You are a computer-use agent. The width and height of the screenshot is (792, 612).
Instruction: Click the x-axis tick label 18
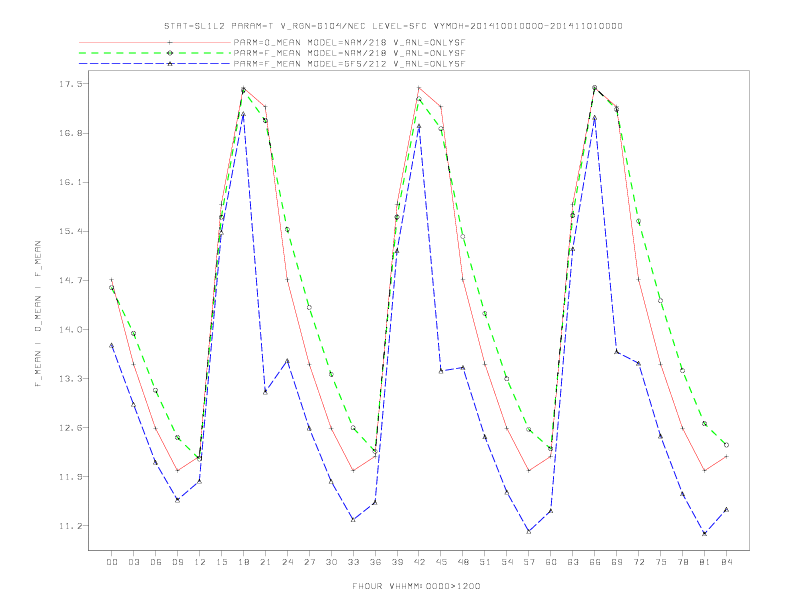pyautogui.click(x=243, y=562)
